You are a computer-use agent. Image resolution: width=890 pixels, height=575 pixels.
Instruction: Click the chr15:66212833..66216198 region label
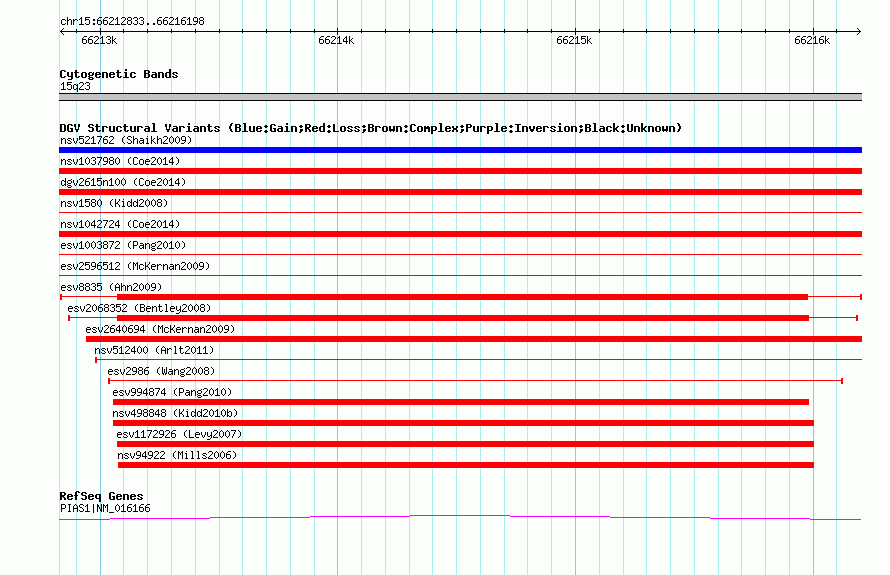point(132,22)
